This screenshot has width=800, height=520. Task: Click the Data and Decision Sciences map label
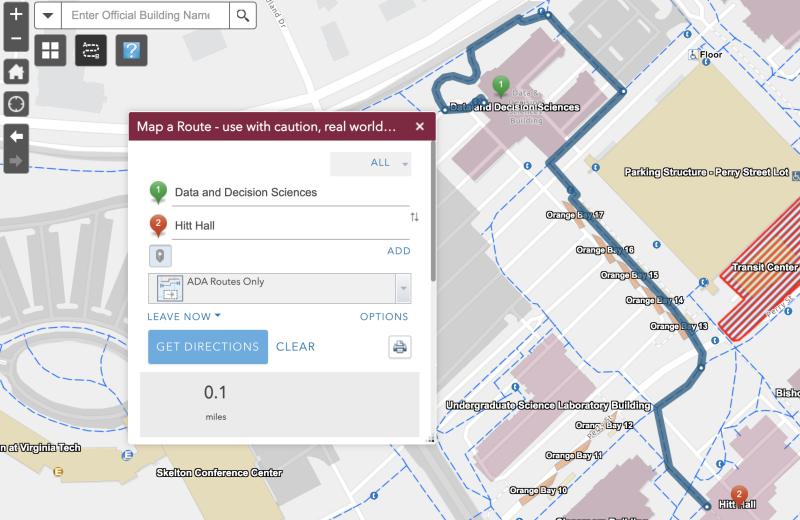click(x=514, y=107)
